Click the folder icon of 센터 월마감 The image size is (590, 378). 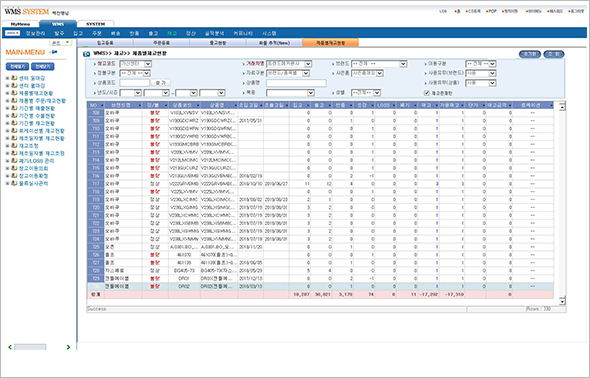(x=14, y=85)
